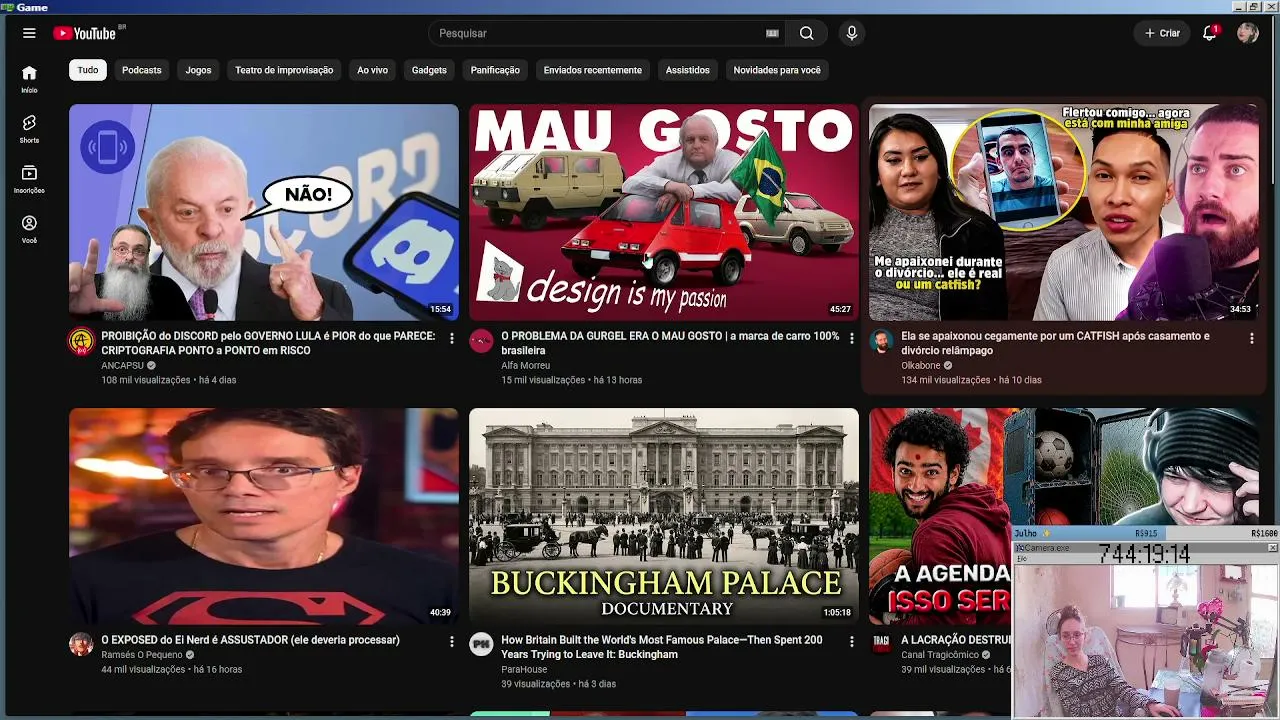Open the Lula Discord video thumbnail
Screen dimensions: 1280x720
tap(264, 212)
